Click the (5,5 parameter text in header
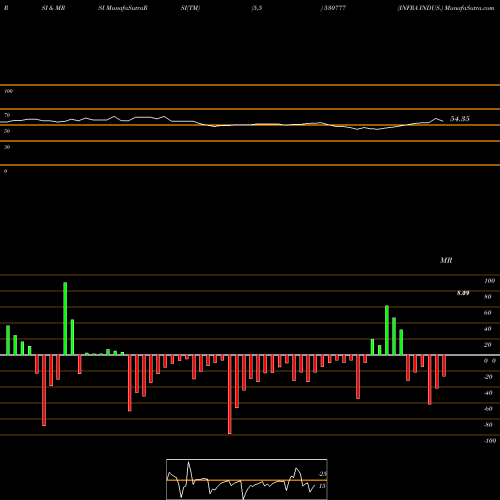The image size is (500, 500). tap(257, 8)
